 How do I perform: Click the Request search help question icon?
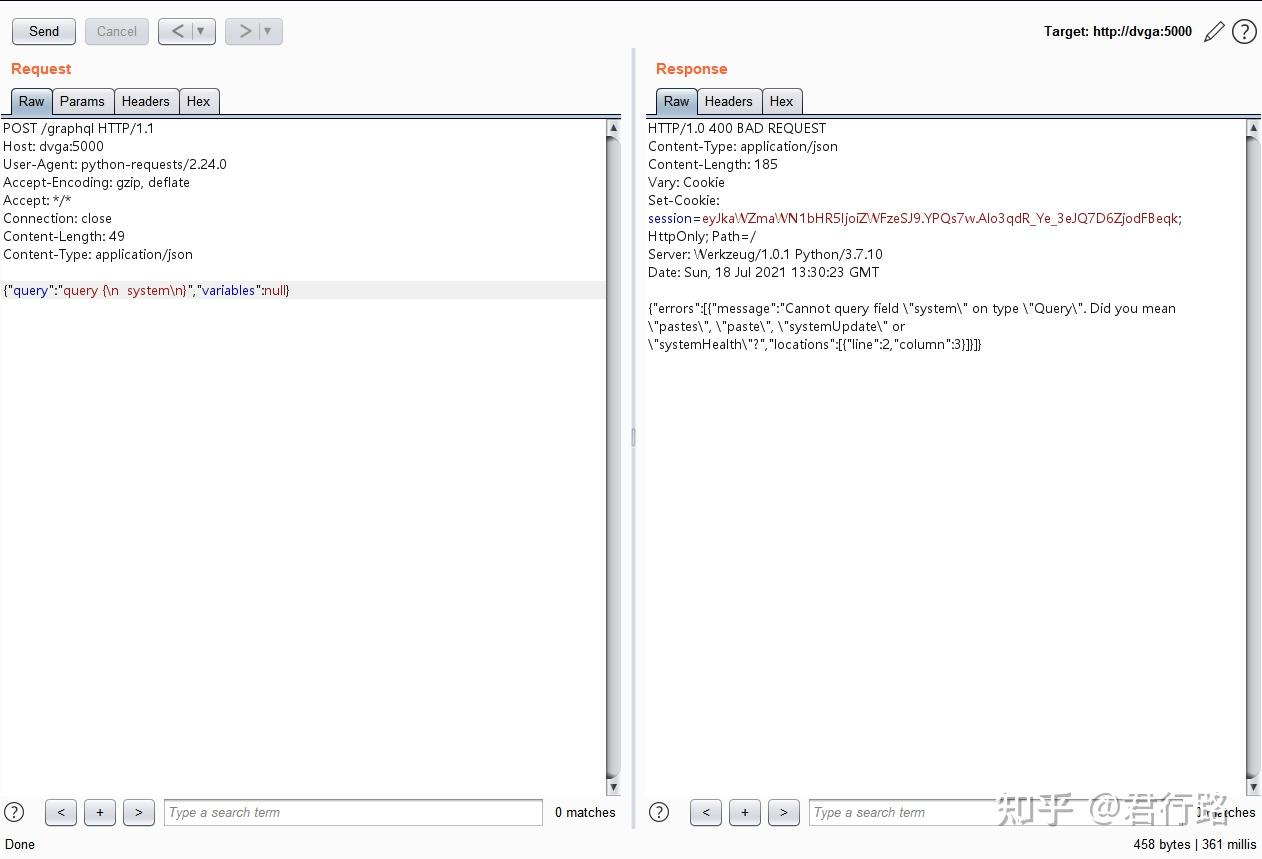(14, 812)
